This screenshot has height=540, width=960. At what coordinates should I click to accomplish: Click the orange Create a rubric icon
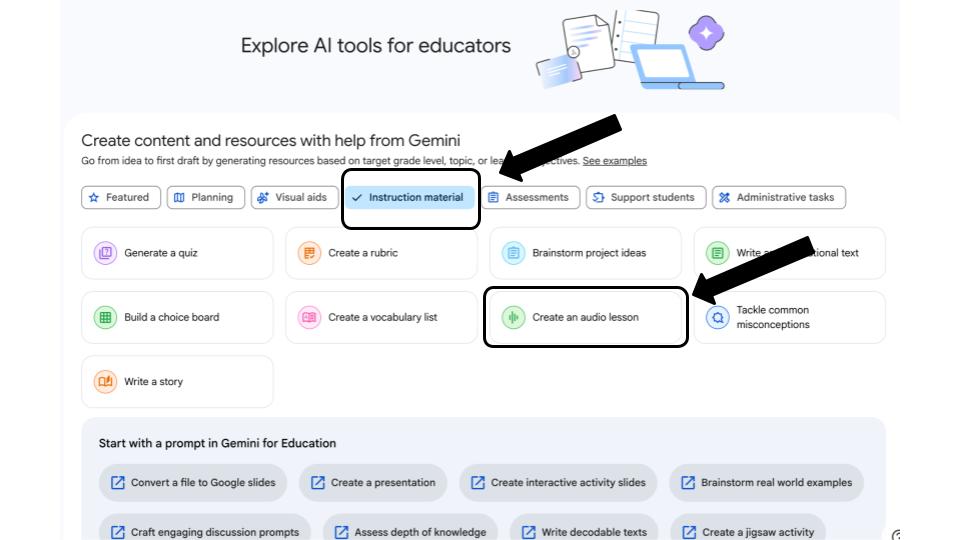(309, 253)
